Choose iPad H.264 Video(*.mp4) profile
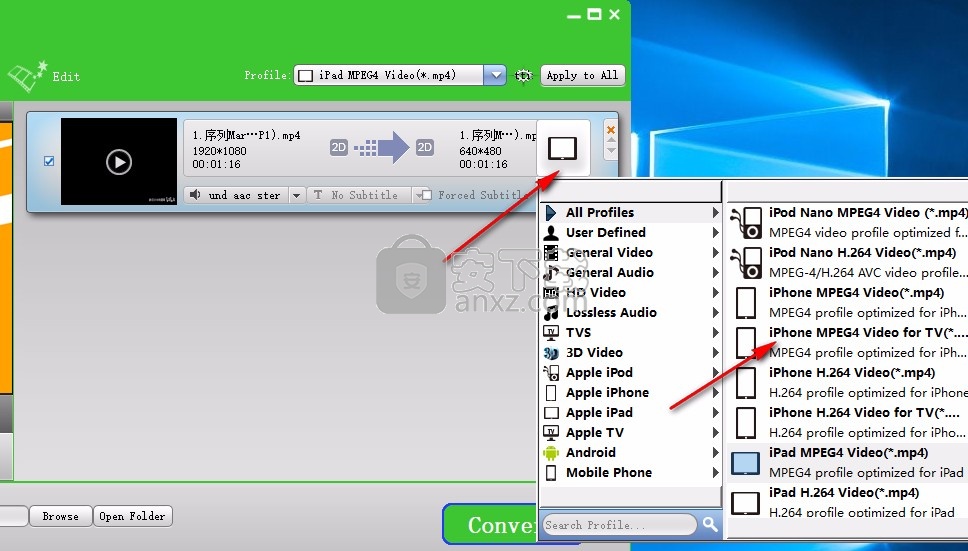This screenshot has height=551, width=968. point(847,502)
